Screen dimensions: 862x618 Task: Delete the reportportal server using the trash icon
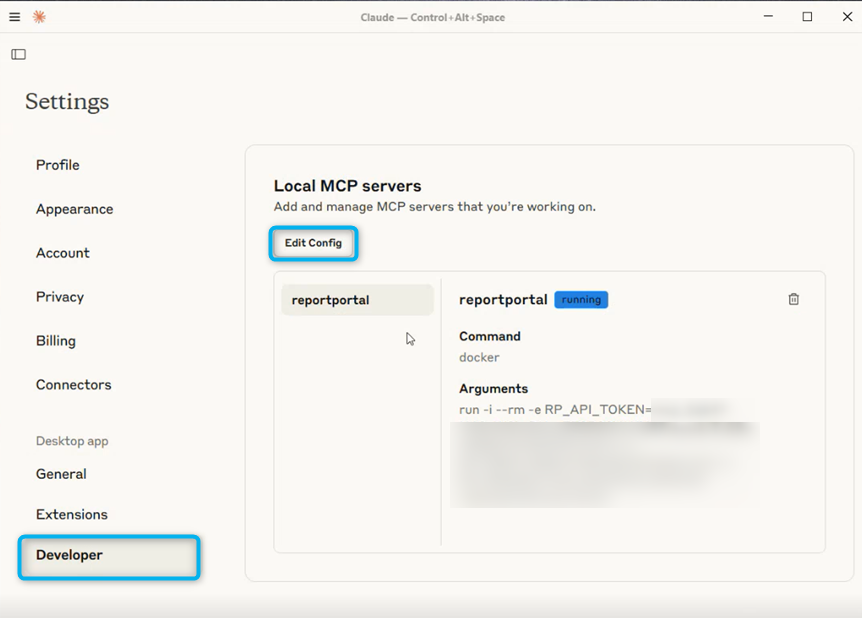pos(793,298)
